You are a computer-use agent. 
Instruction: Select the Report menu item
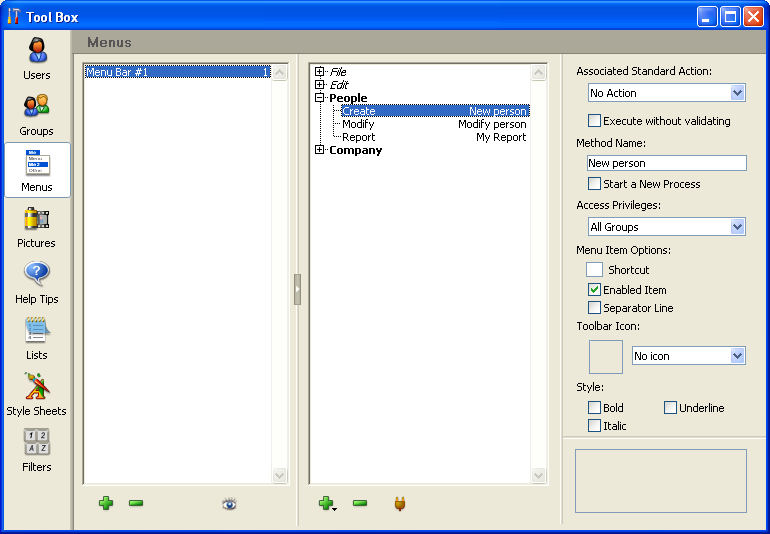[359, 137]
